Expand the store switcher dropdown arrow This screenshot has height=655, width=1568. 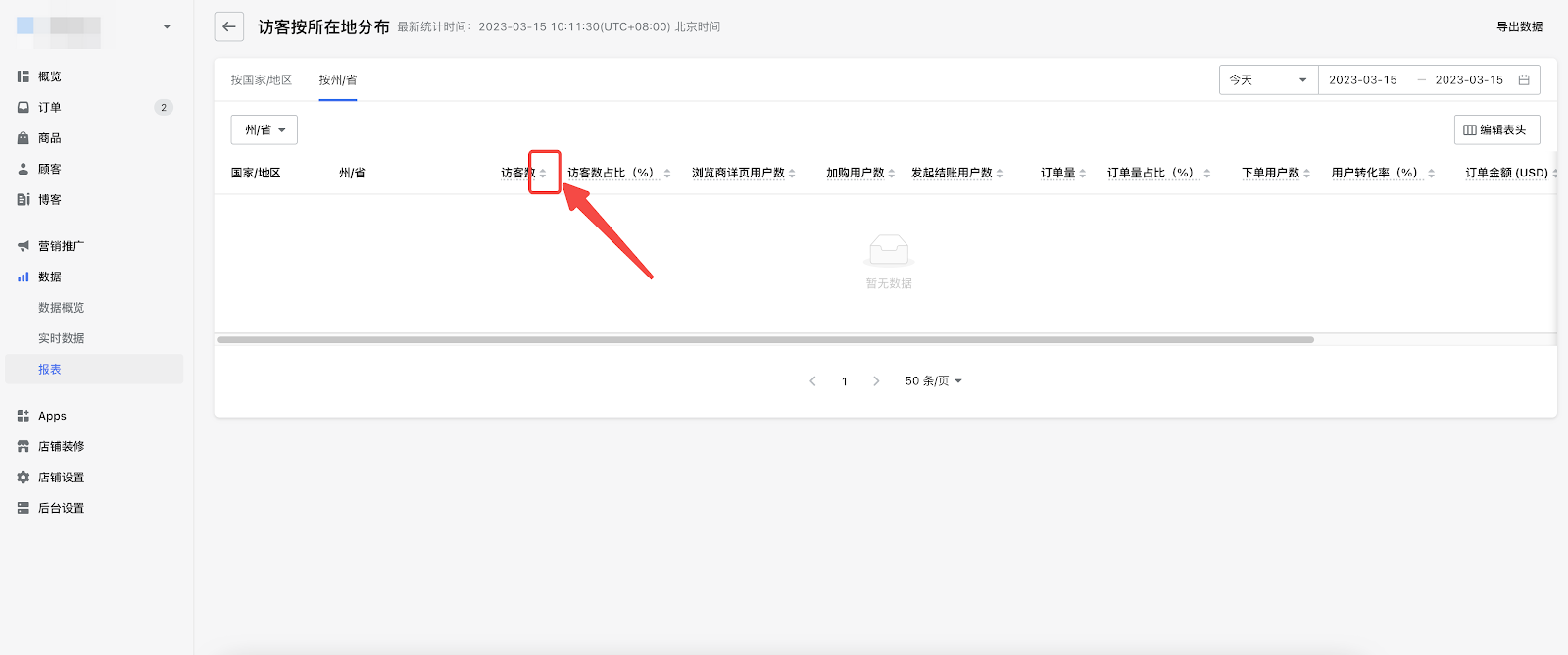point(167,27)
